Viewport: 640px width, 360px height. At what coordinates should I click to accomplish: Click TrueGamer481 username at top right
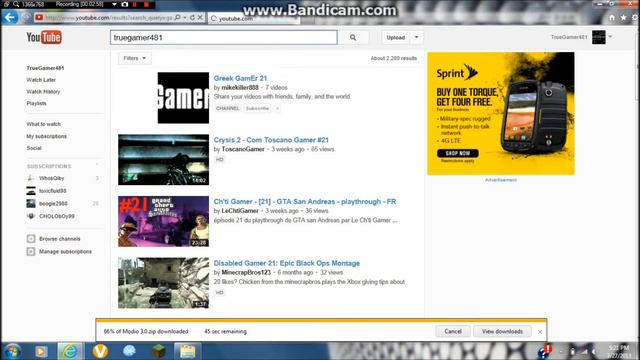(x=569, y=37)
